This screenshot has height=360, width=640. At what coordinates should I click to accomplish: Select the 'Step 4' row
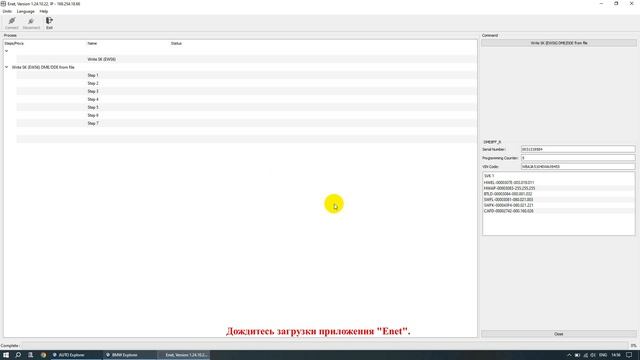coord(246,99)
